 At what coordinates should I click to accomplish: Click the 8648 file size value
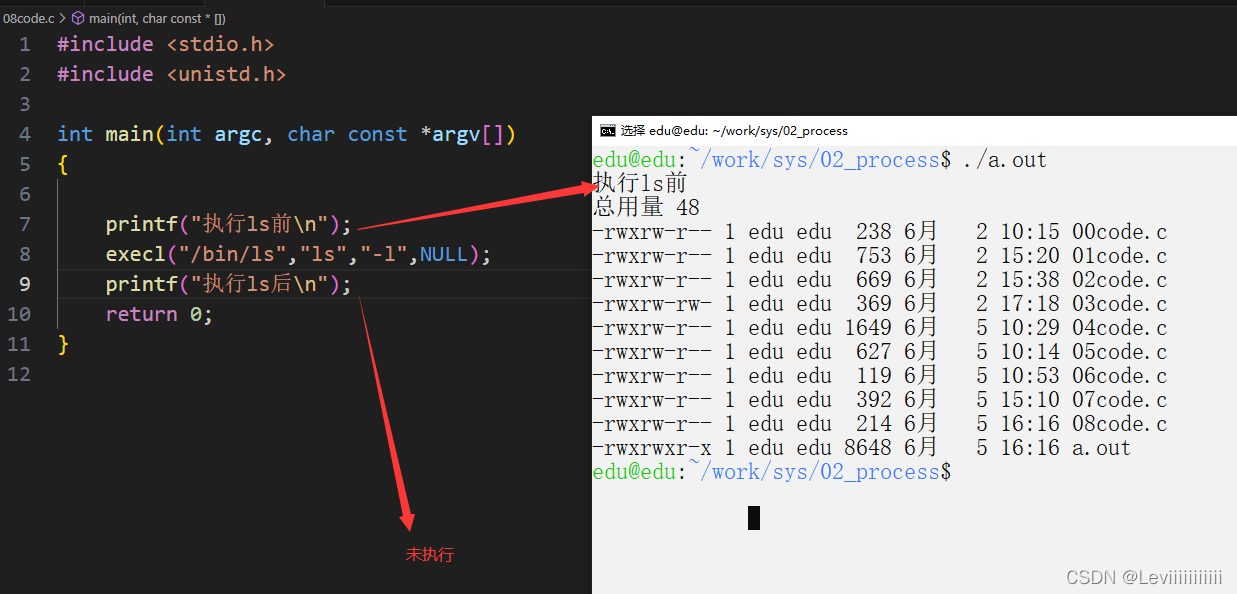[868, 448]
